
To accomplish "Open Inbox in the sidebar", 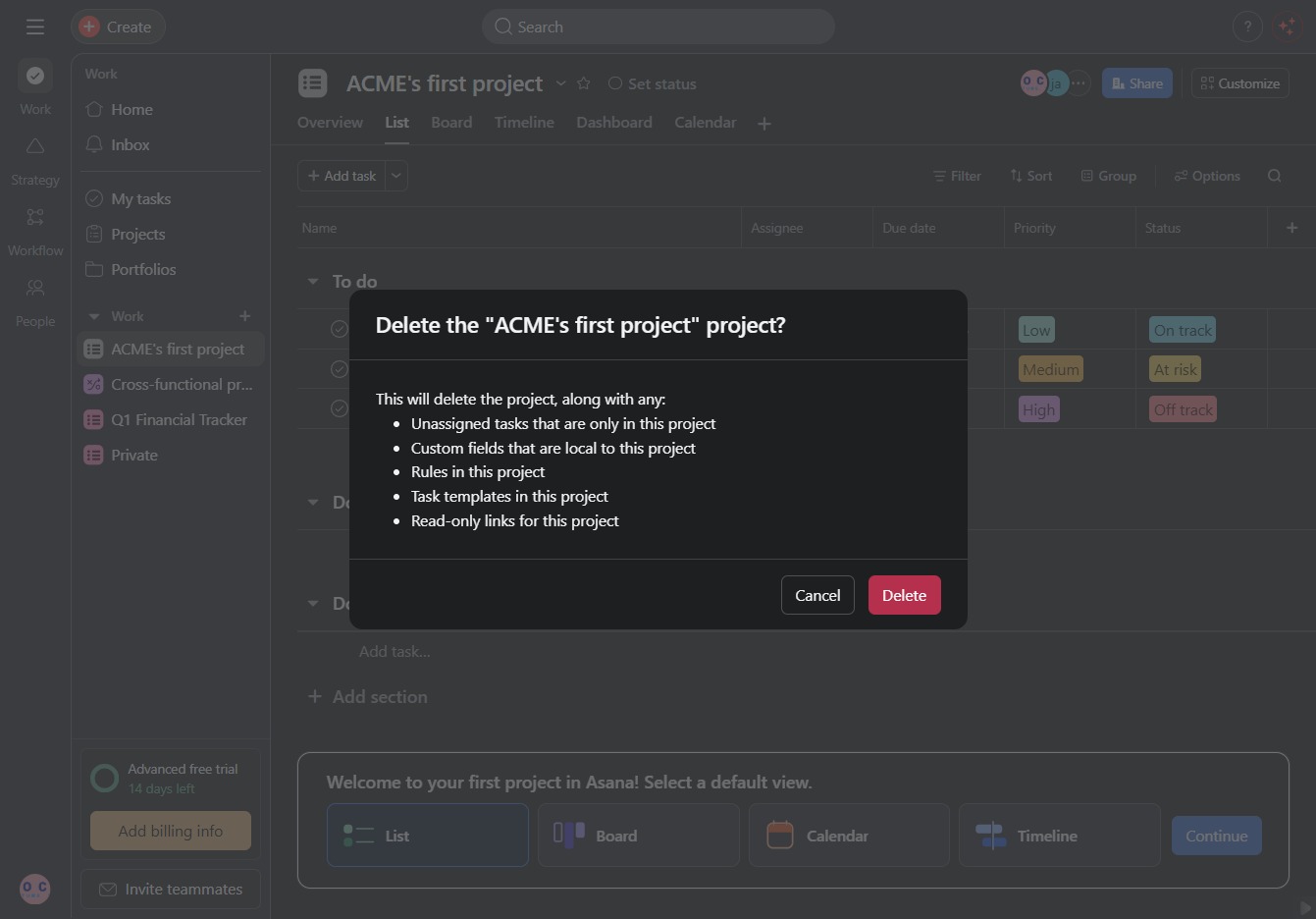I will (x=169, y=144).
